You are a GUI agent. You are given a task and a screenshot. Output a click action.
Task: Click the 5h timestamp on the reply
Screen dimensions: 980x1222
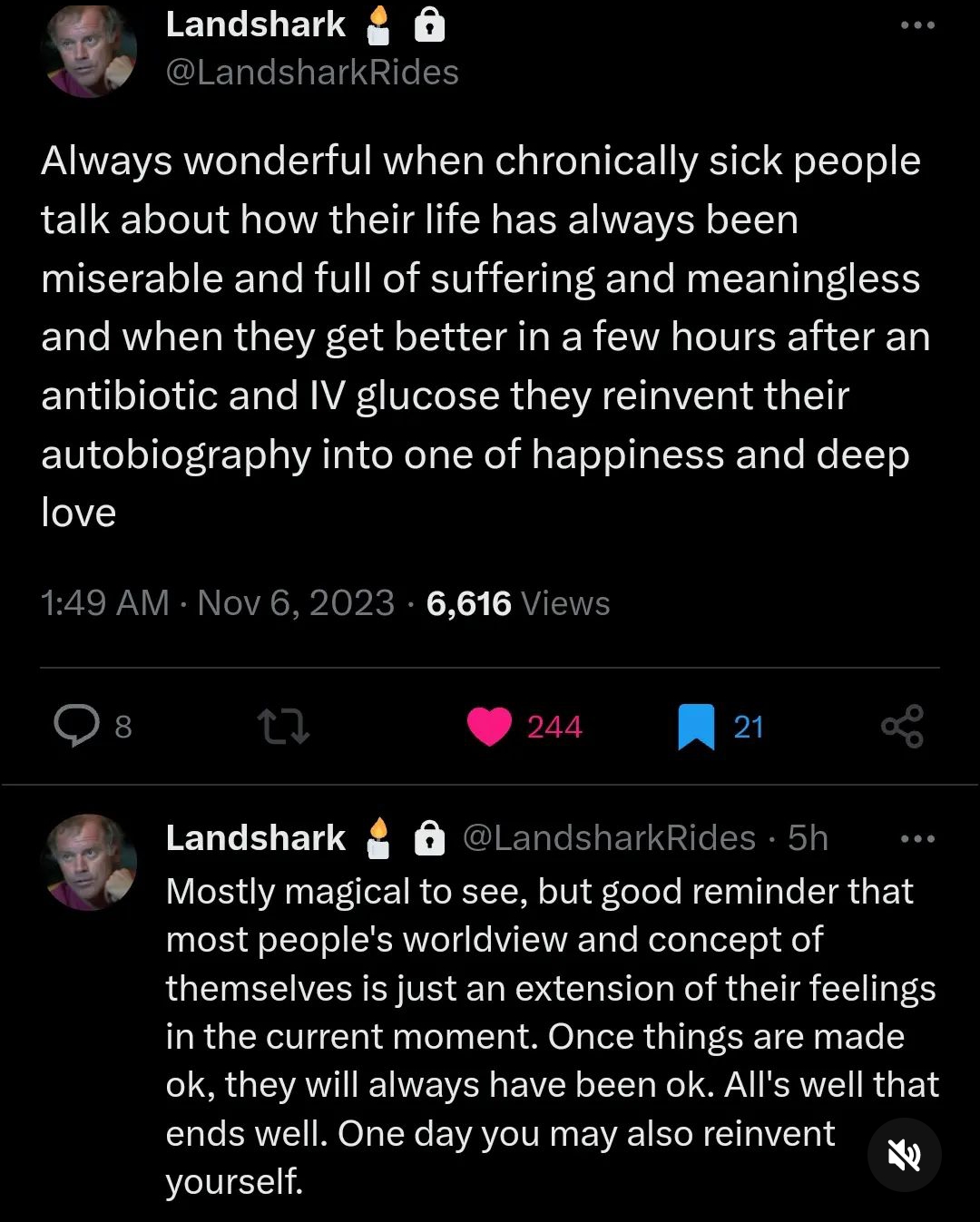(808, 838)
